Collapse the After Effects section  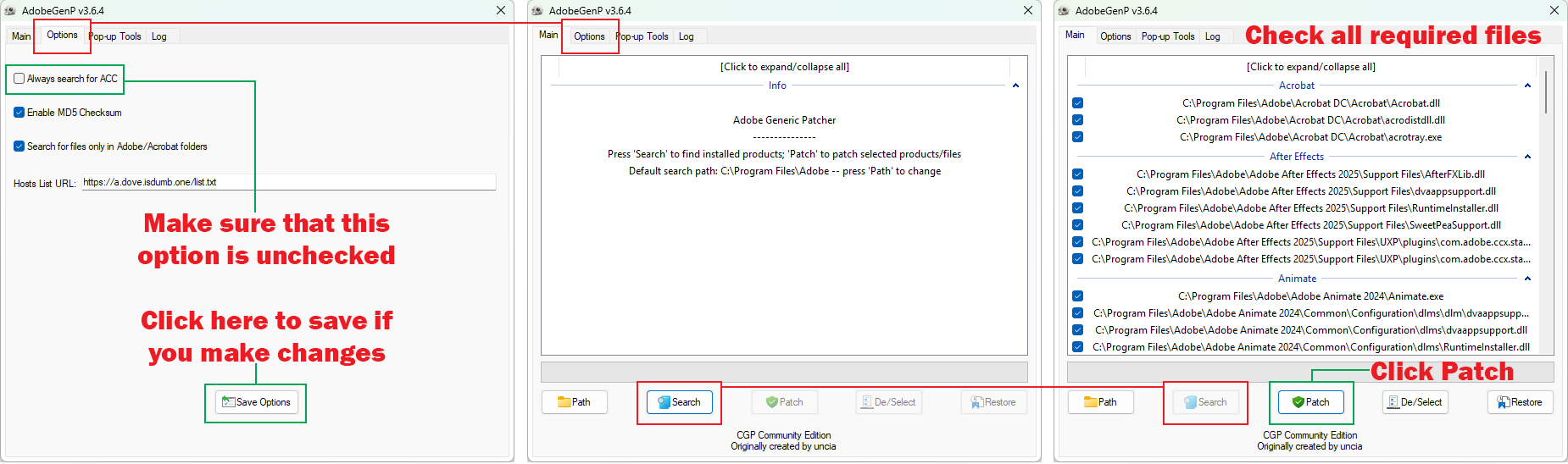(x=1527, y=157)
